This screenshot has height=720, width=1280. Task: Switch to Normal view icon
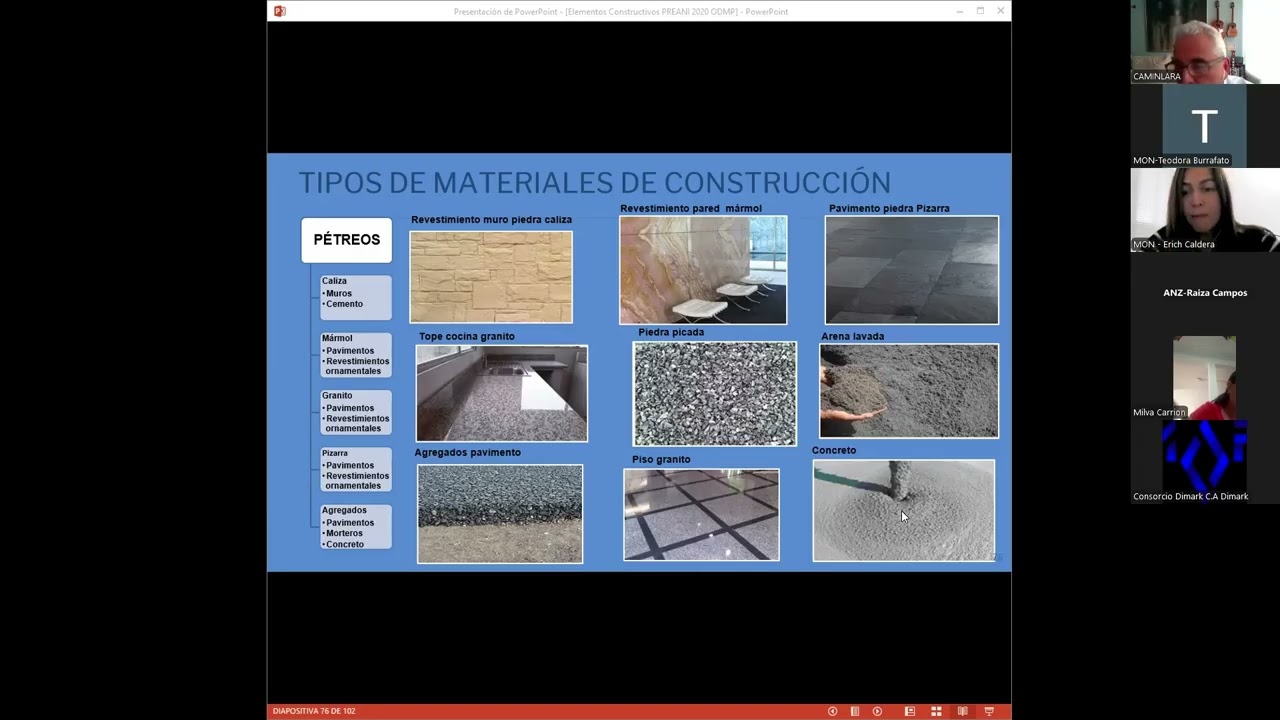pyautogui.click(x=910, y=711)
